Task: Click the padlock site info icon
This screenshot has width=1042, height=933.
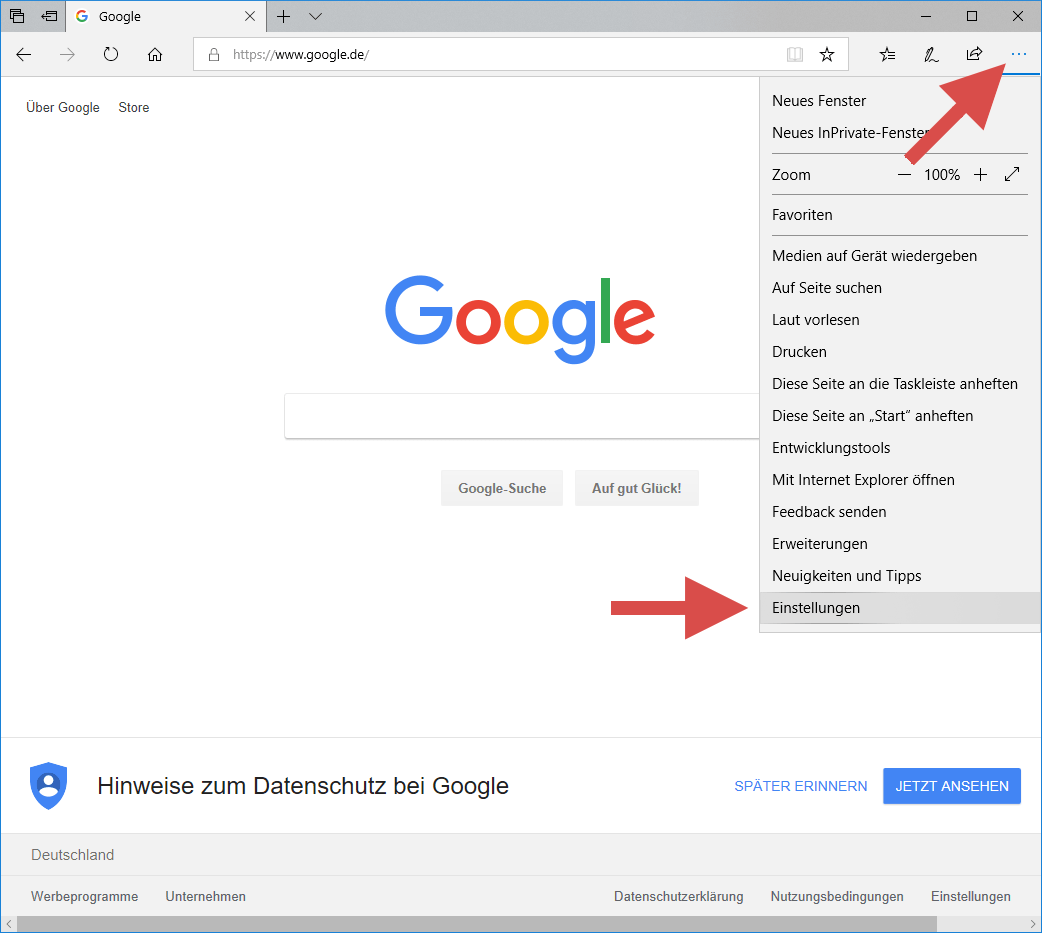Action: [x=213, y=54]
